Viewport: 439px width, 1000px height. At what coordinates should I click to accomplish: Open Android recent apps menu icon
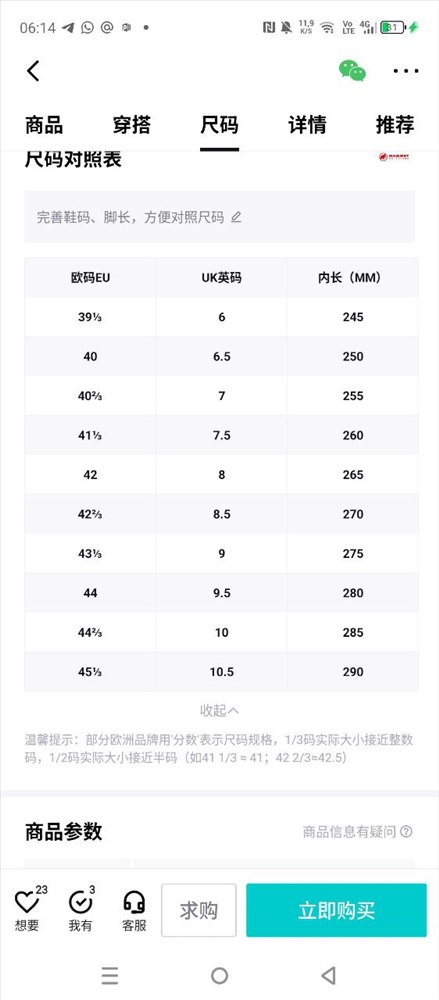point(110,975)
